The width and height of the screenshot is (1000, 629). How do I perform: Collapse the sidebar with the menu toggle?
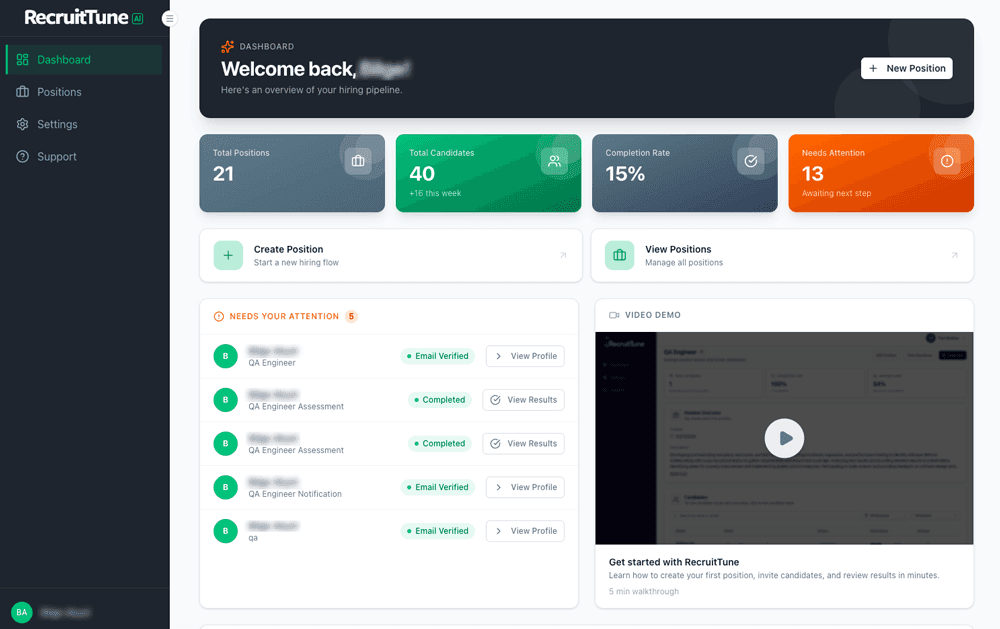(169, 18)
